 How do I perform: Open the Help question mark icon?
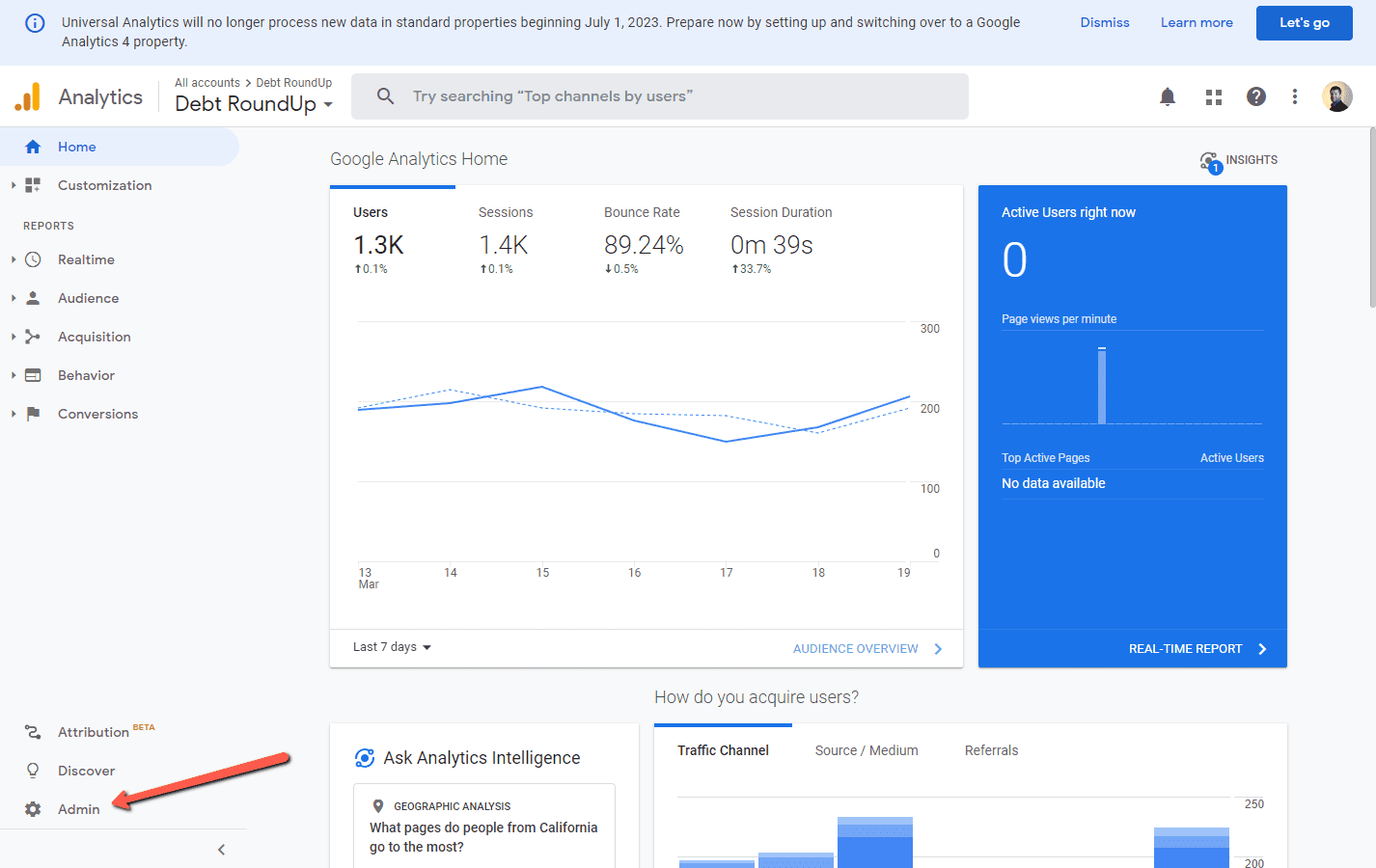[x=1256, y=96]
